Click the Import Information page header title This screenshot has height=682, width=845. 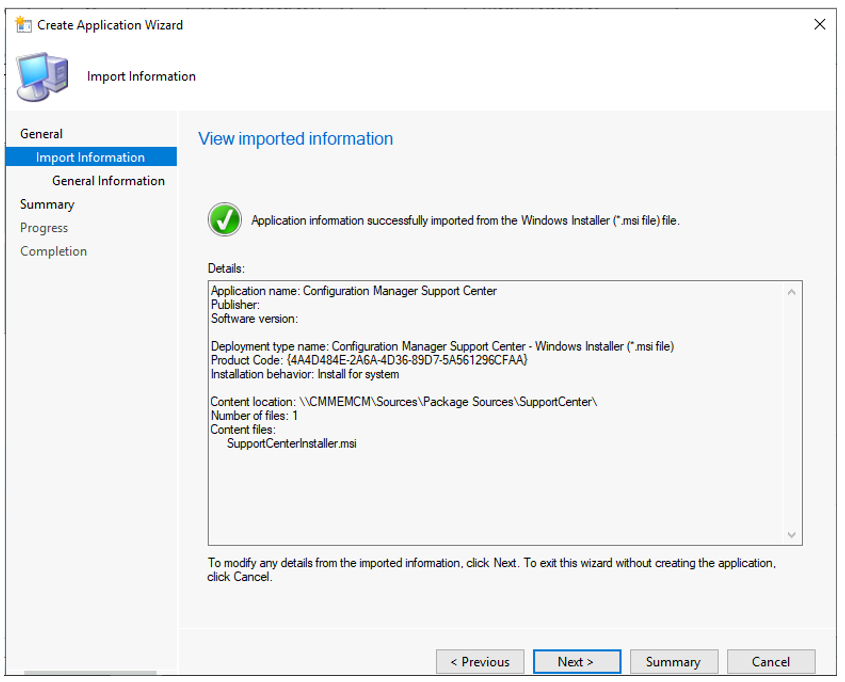(x=141, y=76)
